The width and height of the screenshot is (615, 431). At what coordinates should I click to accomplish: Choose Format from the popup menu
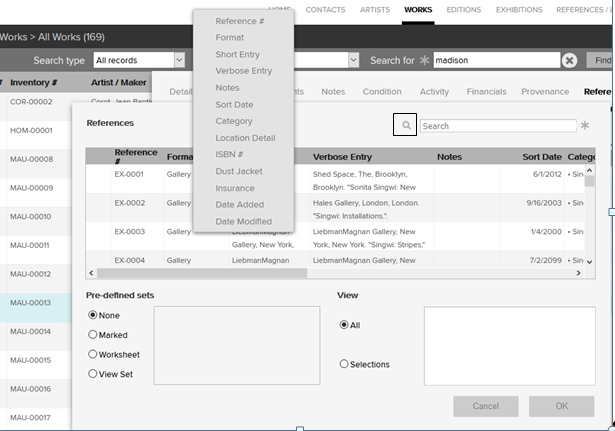pos(229,38)
